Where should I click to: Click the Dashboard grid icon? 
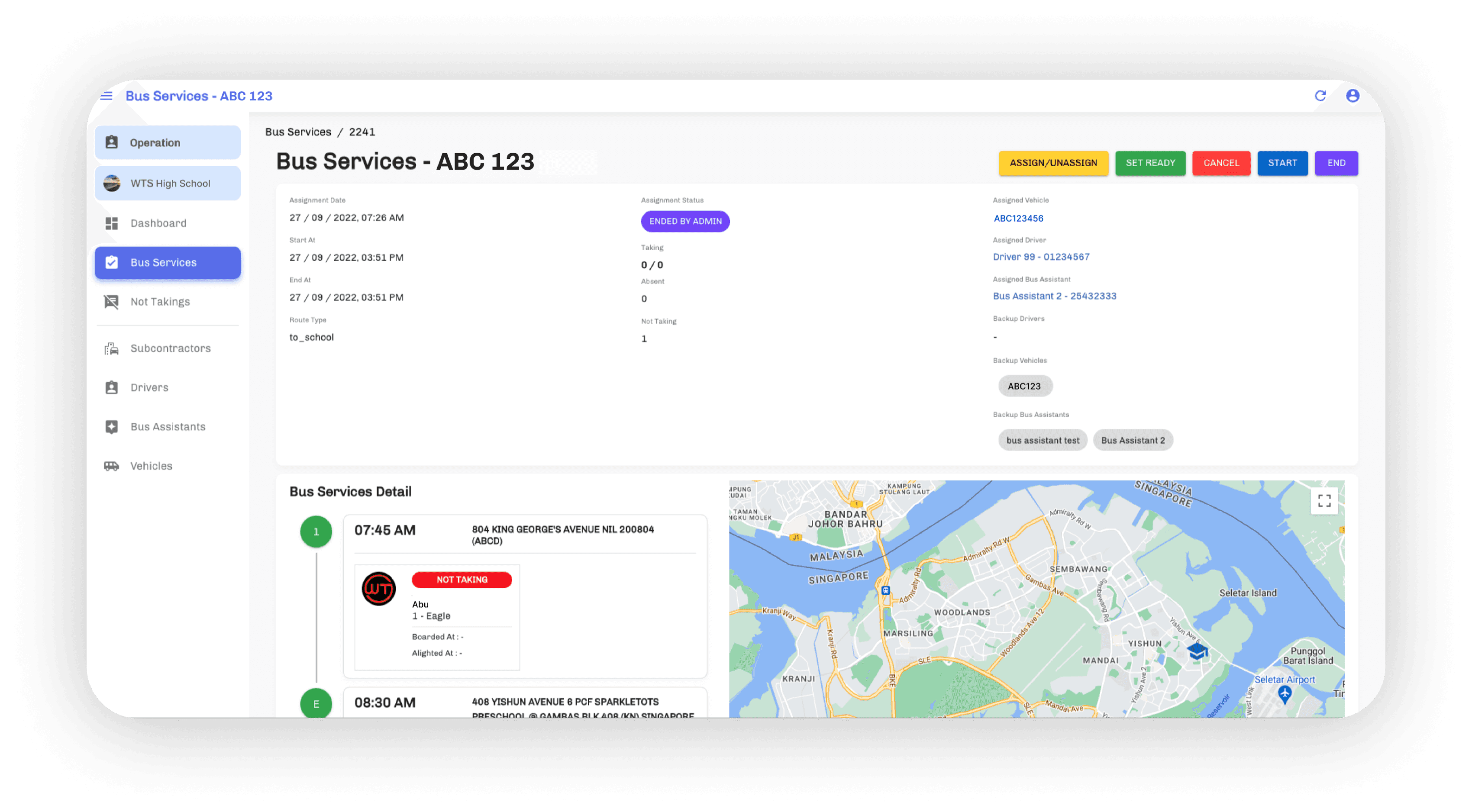(x=111, y=223)
